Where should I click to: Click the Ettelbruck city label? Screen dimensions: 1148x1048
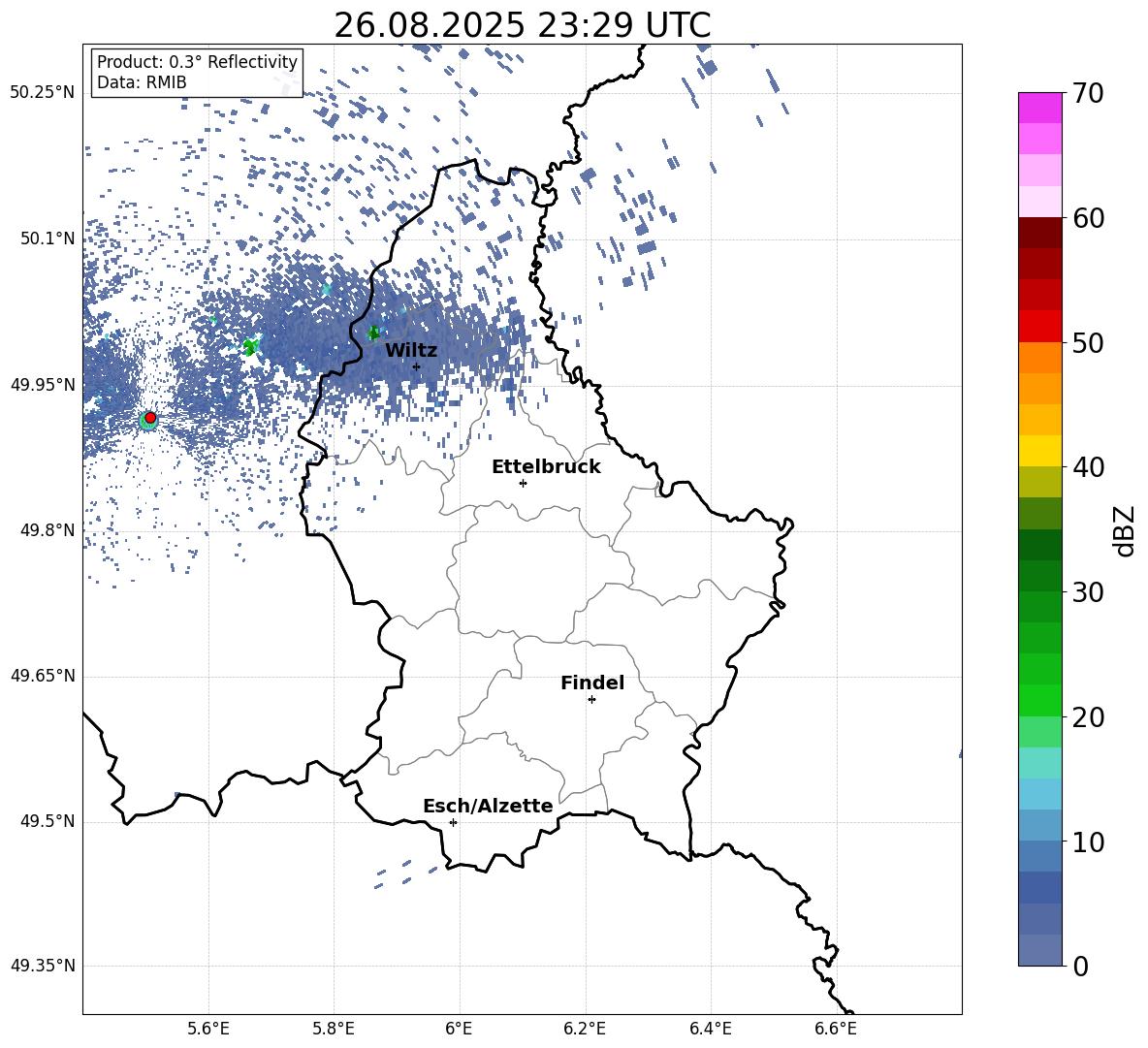tap(546, 467)
